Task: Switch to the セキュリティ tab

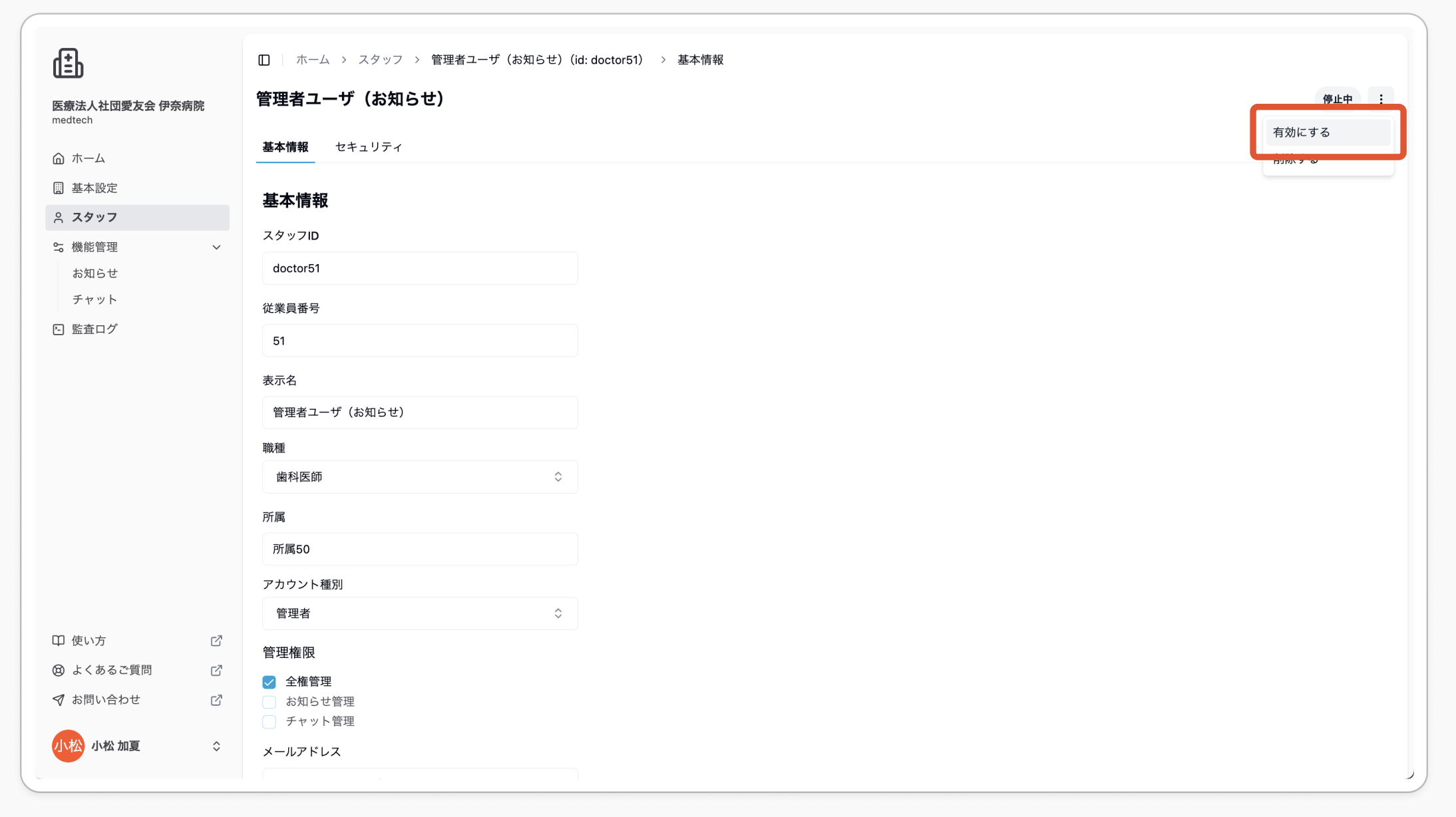Action: [x=369, y=147]
